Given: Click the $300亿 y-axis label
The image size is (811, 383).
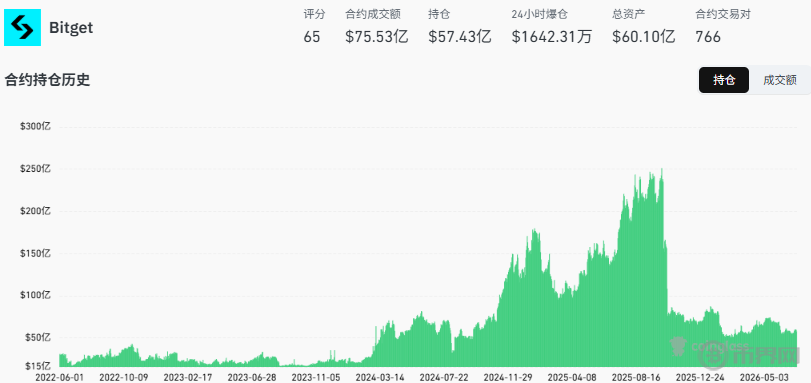Looking at the screenshot, I should point(35,126).
